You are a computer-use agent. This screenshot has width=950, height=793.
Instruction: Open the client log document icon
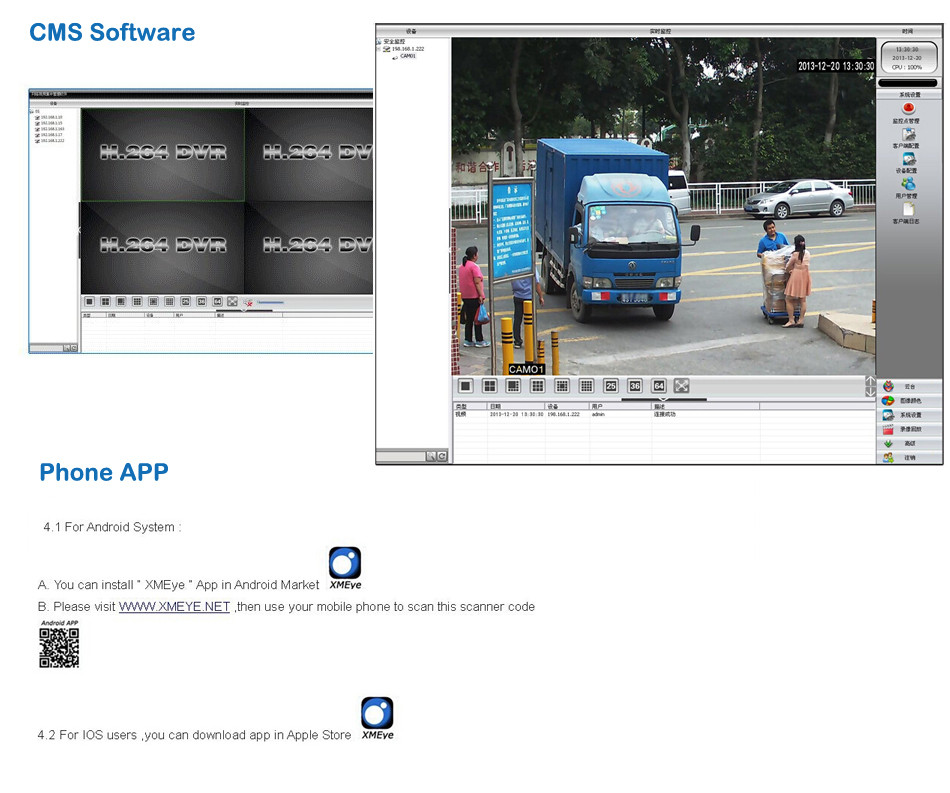tap(908, 210)
